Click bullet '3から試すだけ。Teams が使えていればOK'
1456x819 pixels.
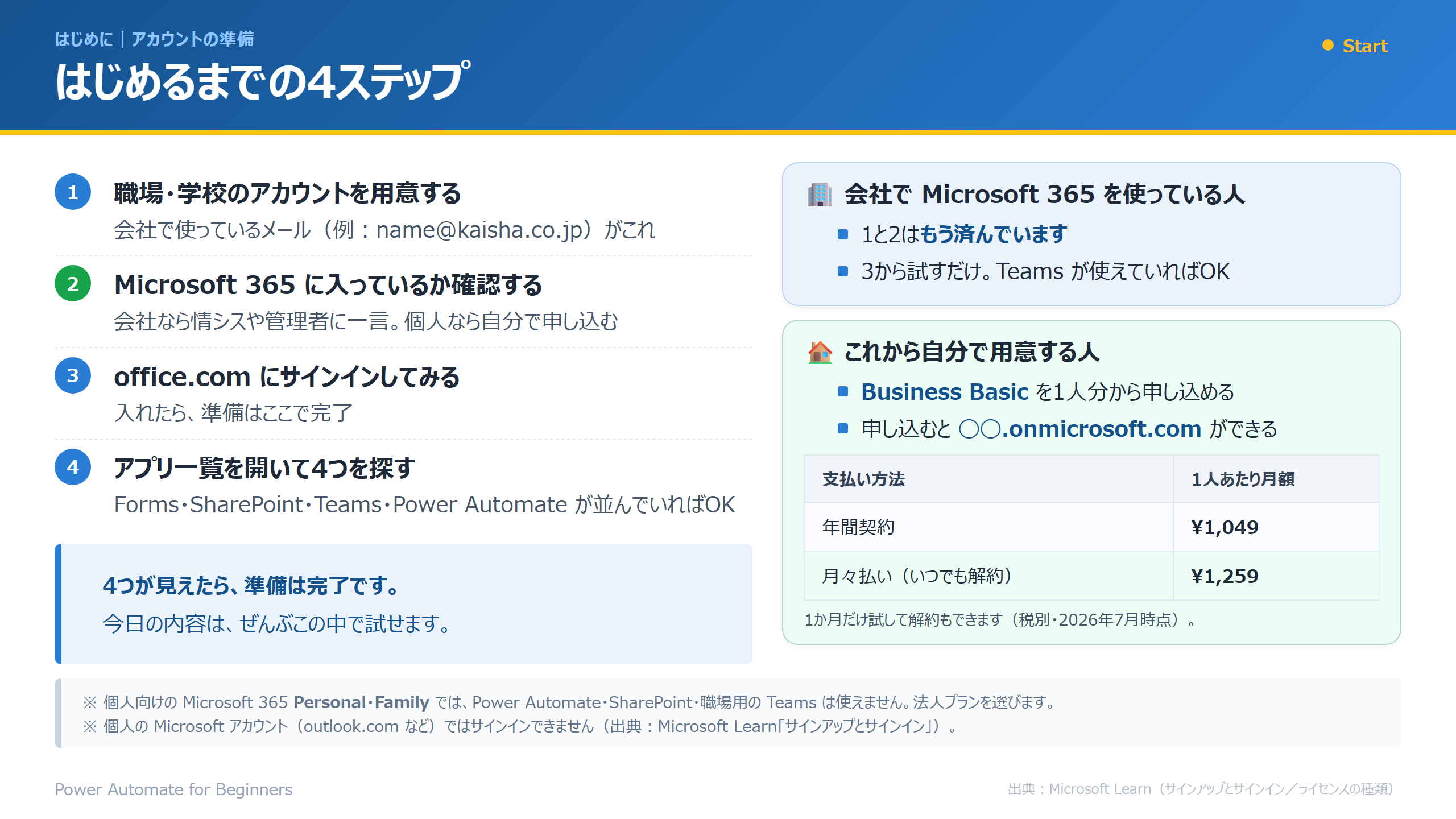click(x=1045, y=271)
